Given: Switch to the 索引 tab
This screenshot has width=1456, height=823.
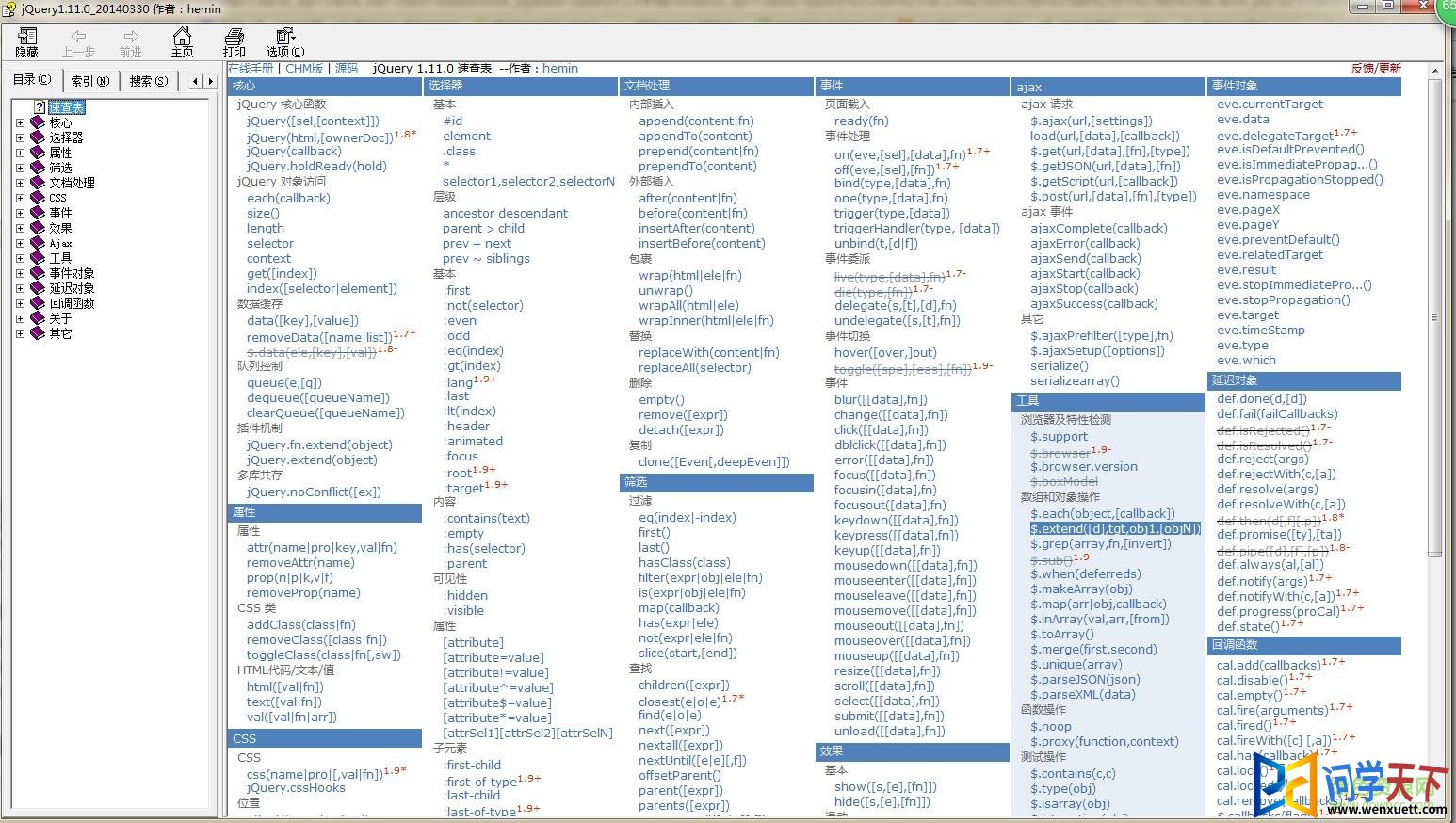Looking at the screenshot, I should 90,81.
